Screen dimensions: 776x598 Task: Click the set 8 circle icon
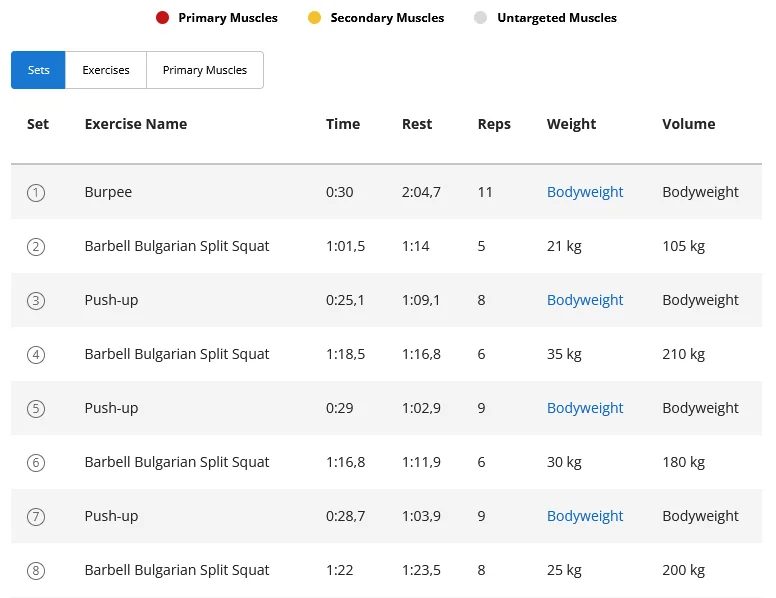click(x=36, y=571)
